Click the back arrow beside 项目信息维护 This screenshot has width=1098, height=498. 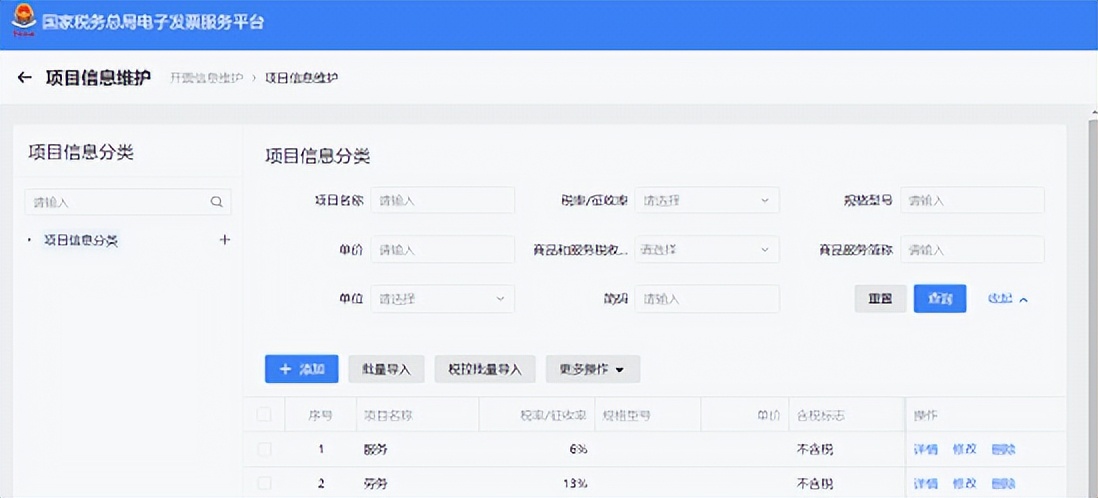pyautogui.click(x=25, y=78)
